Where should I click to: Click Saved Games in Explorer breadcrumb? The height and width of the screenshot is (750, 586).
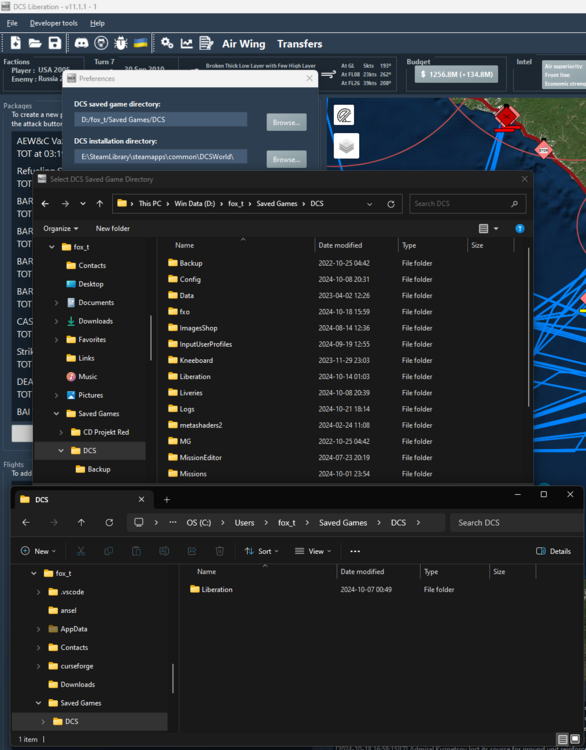point(343,522)
